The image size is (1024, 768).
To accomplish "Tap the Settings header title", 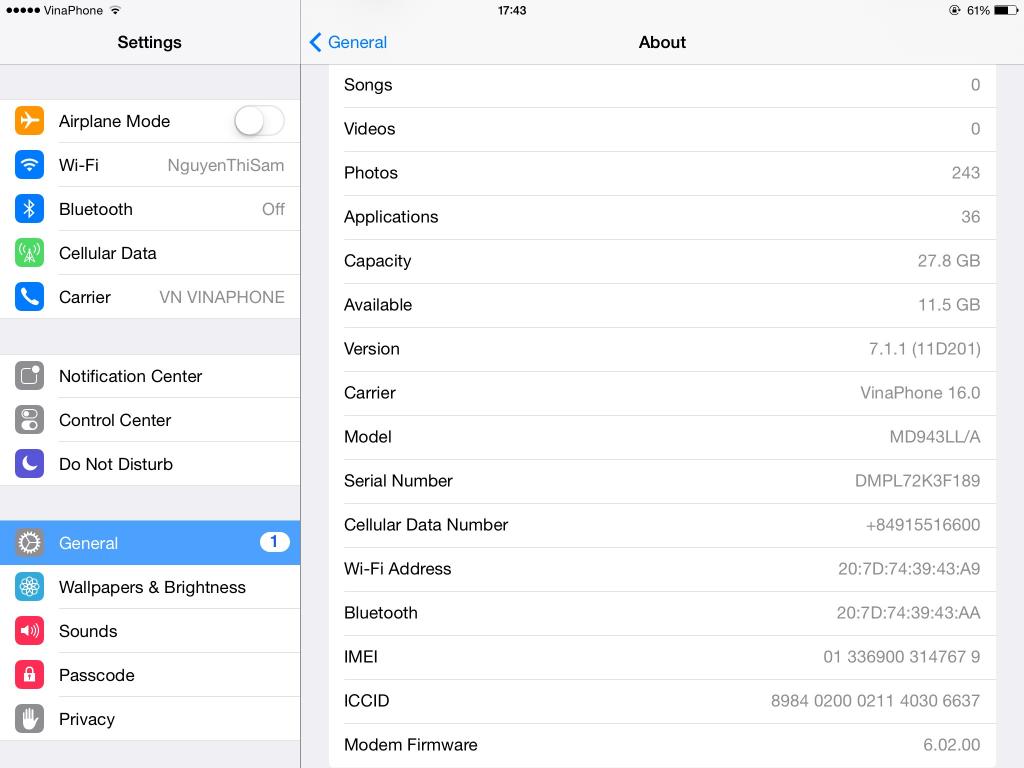I will pos(150,42).
